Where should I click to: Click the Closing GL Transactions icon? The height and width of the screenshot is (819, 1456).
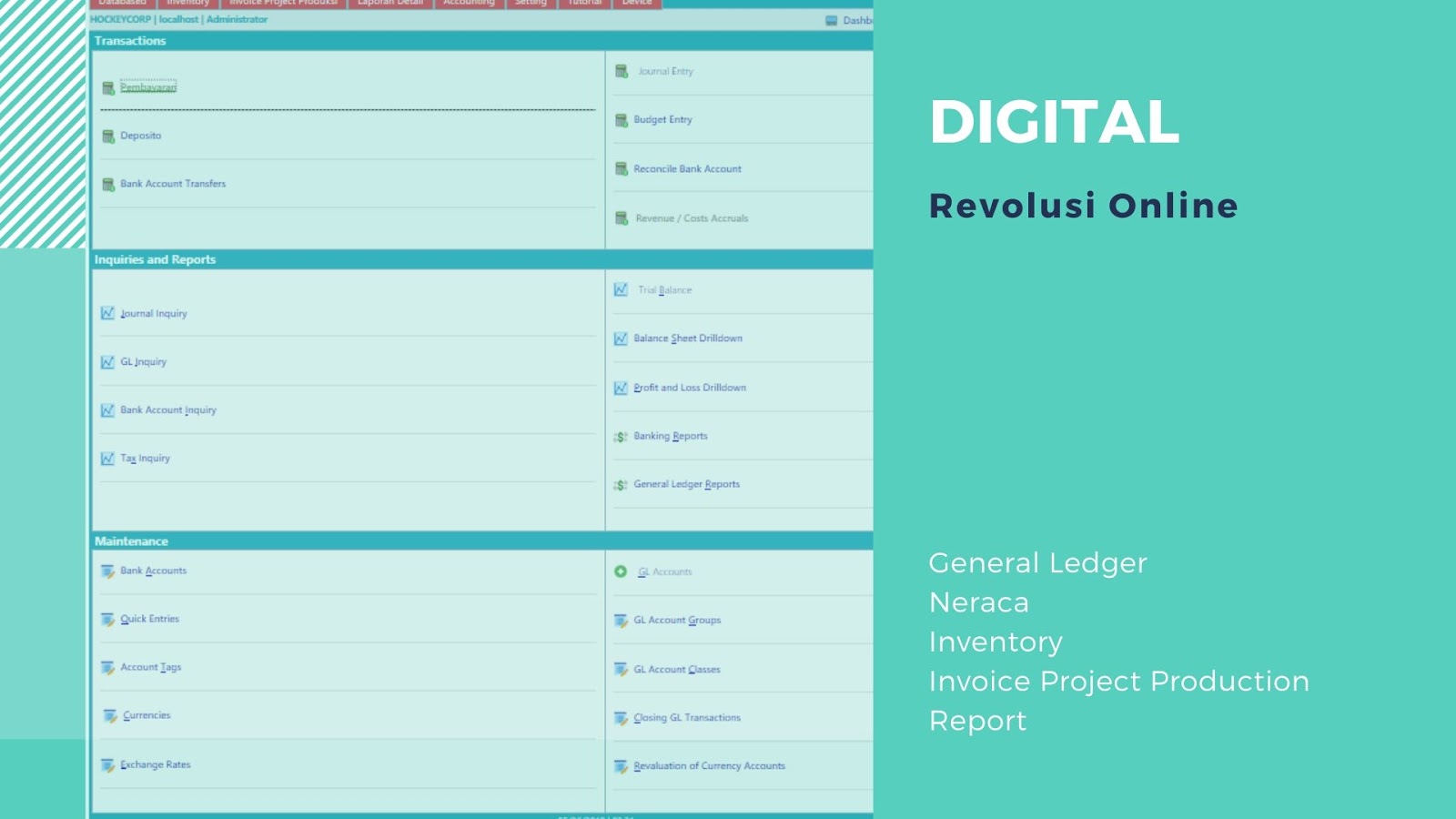click(621, 718)
